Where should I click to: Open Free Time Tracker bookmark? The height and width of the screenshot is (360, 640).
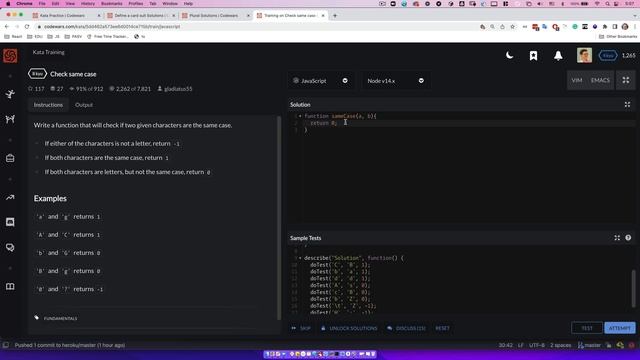(107, 36)
